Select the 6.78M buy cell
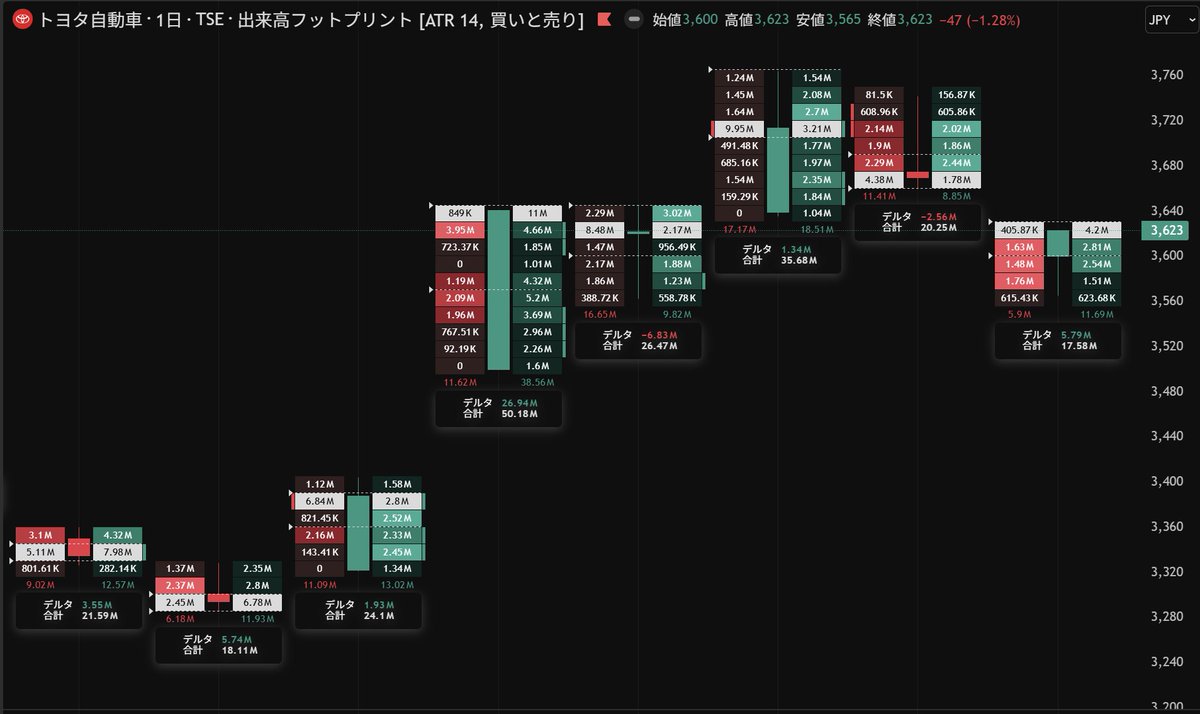Screen dimensions: 1200x714 (x=259, y=603)
